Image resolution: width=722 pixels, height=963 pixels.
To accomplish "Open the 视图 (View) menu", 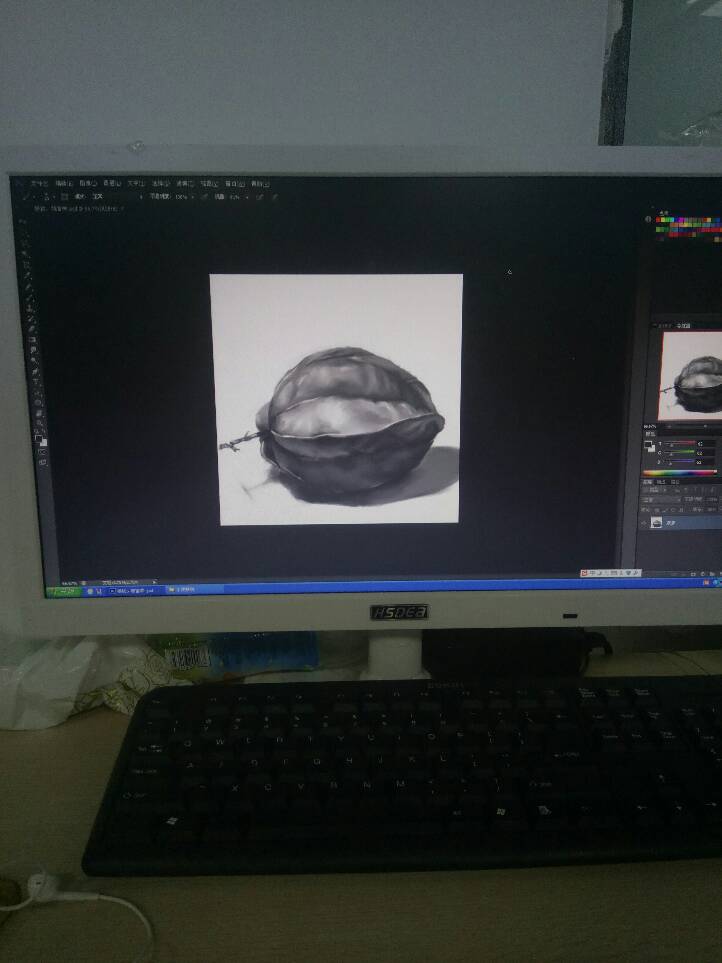I will point(209,183).
